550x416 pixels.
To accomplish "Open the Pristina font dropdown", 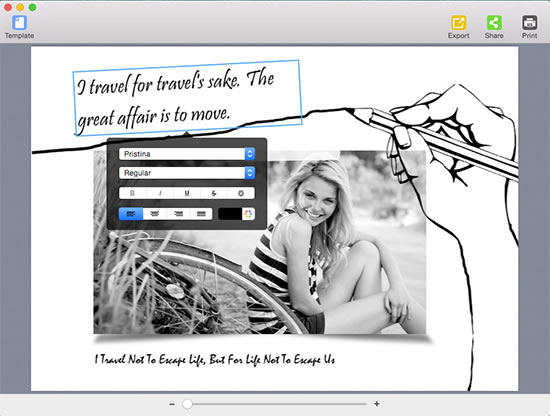I will [x=187, y=154].
